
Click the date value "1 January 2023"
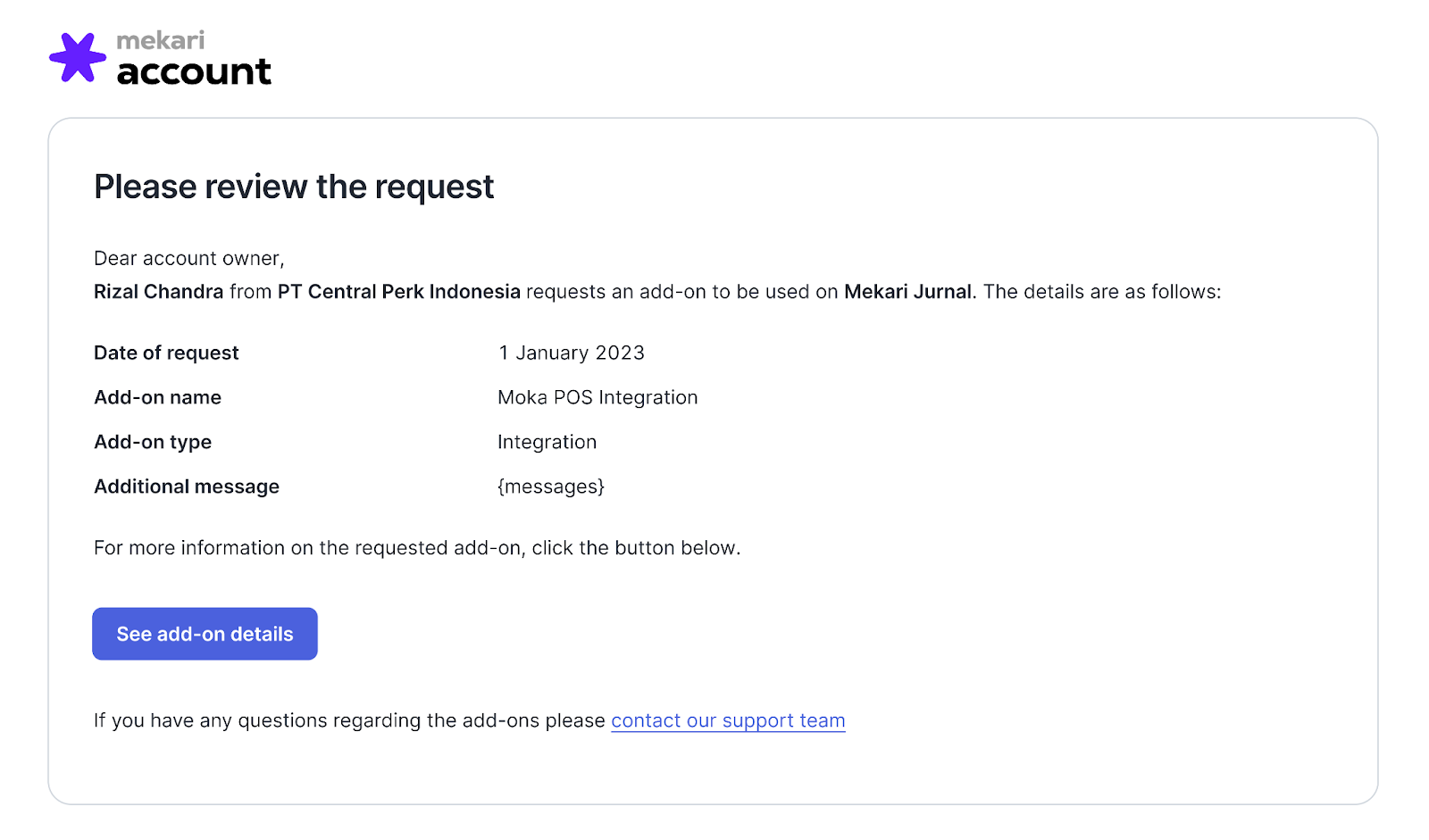pyautogui.click(x=572, y=353)
